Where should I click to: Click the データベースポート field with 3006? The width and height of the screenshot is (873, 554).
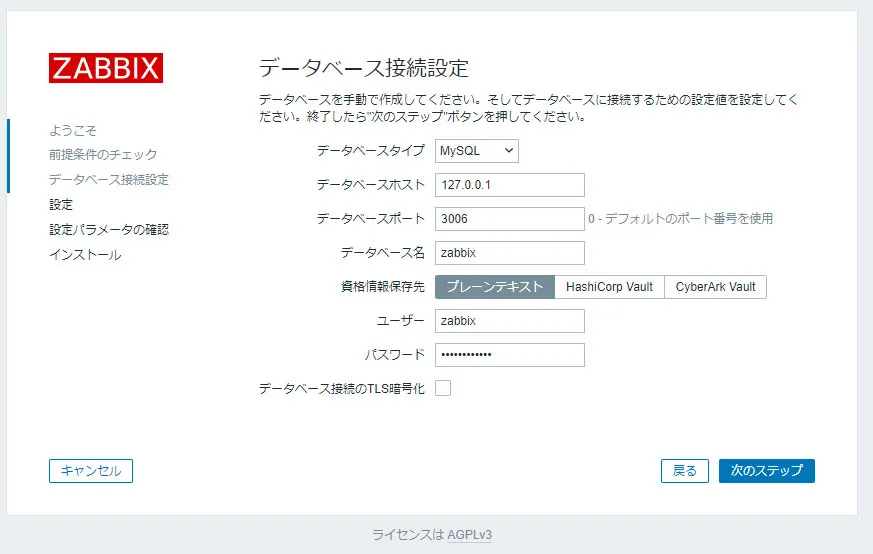click(509, 219)
